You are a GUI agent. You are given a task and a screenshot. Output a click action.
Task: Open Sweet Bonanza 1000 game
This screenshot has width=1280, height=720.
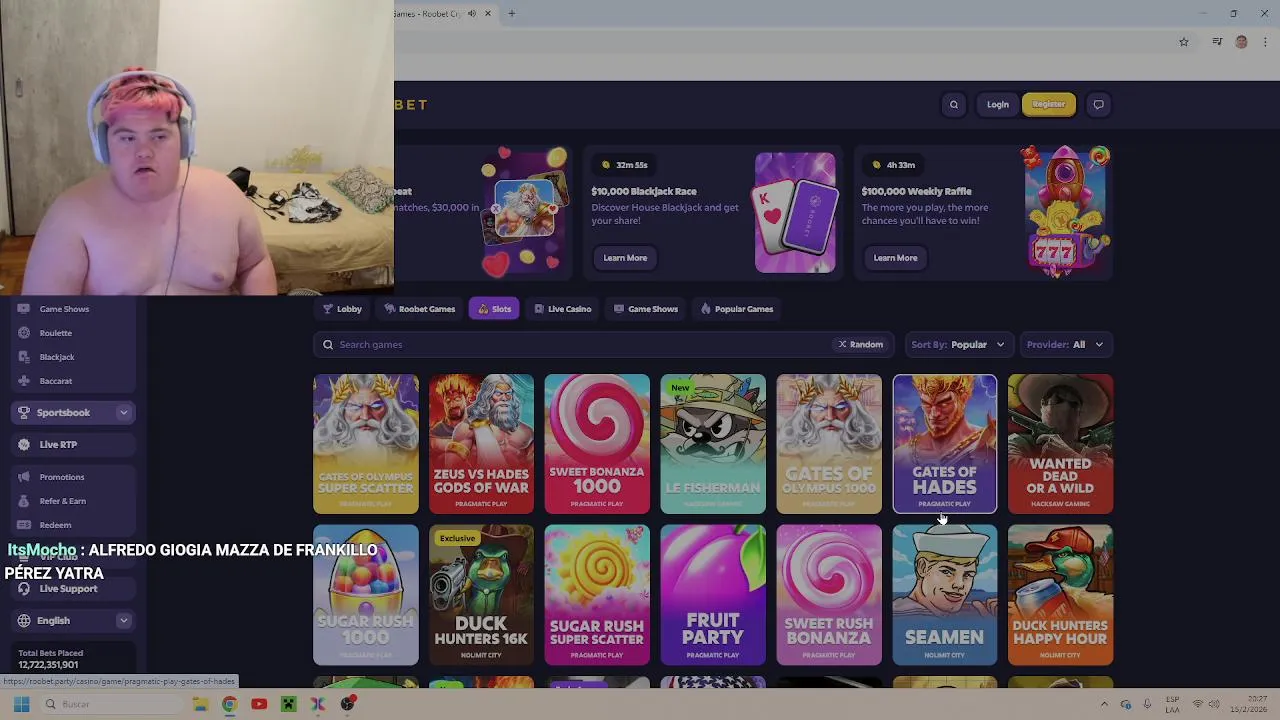[x=597, y=444]
